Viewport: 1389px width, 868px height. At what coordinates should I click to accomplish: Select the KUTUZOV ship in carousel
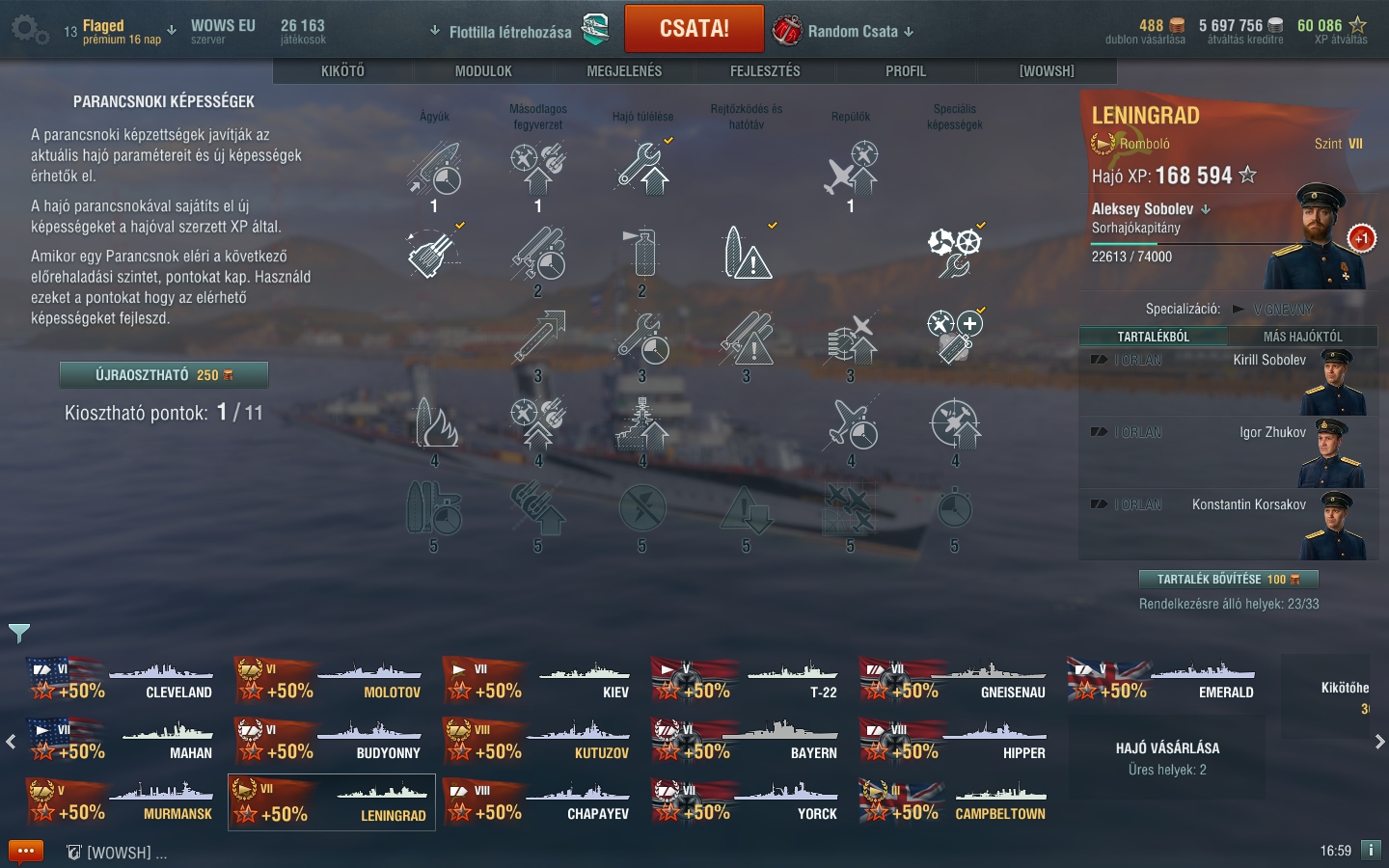point(538,740)
